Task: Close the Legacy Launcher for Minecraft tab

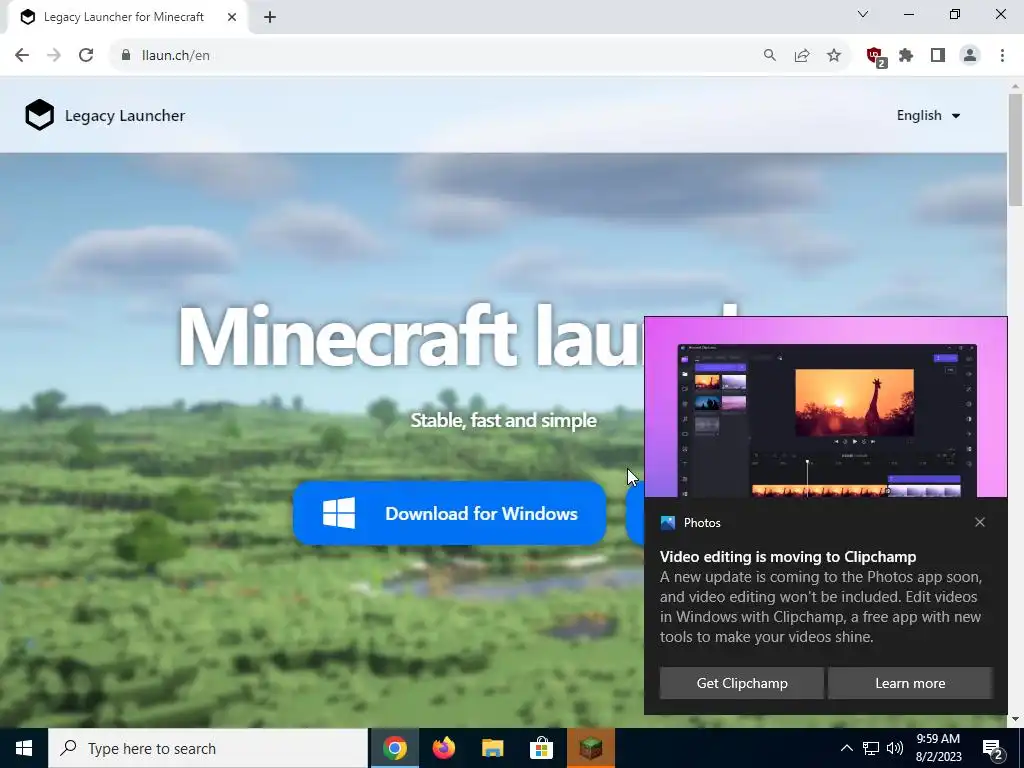Action: pos(232,17)
